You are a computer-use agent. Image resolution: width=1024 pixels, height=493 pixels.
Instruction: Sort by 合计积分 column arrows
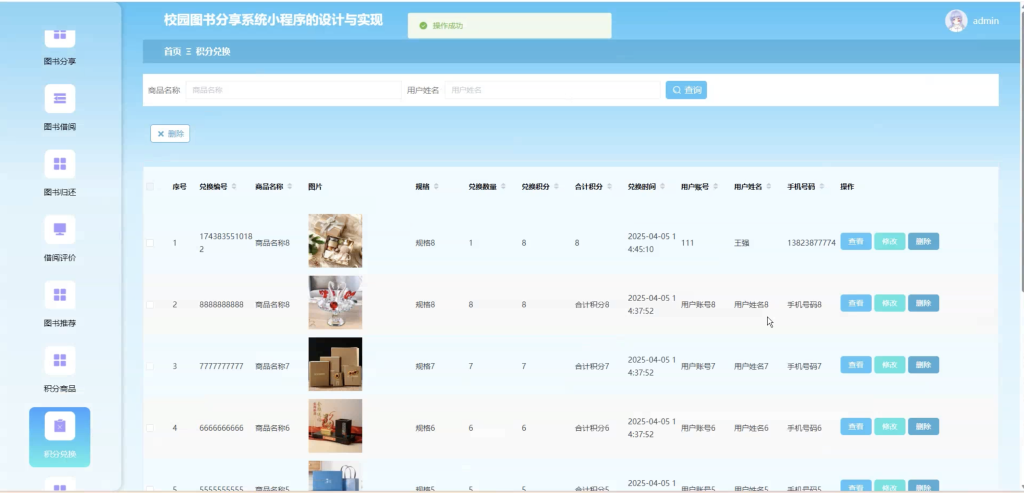coord(609,187)
